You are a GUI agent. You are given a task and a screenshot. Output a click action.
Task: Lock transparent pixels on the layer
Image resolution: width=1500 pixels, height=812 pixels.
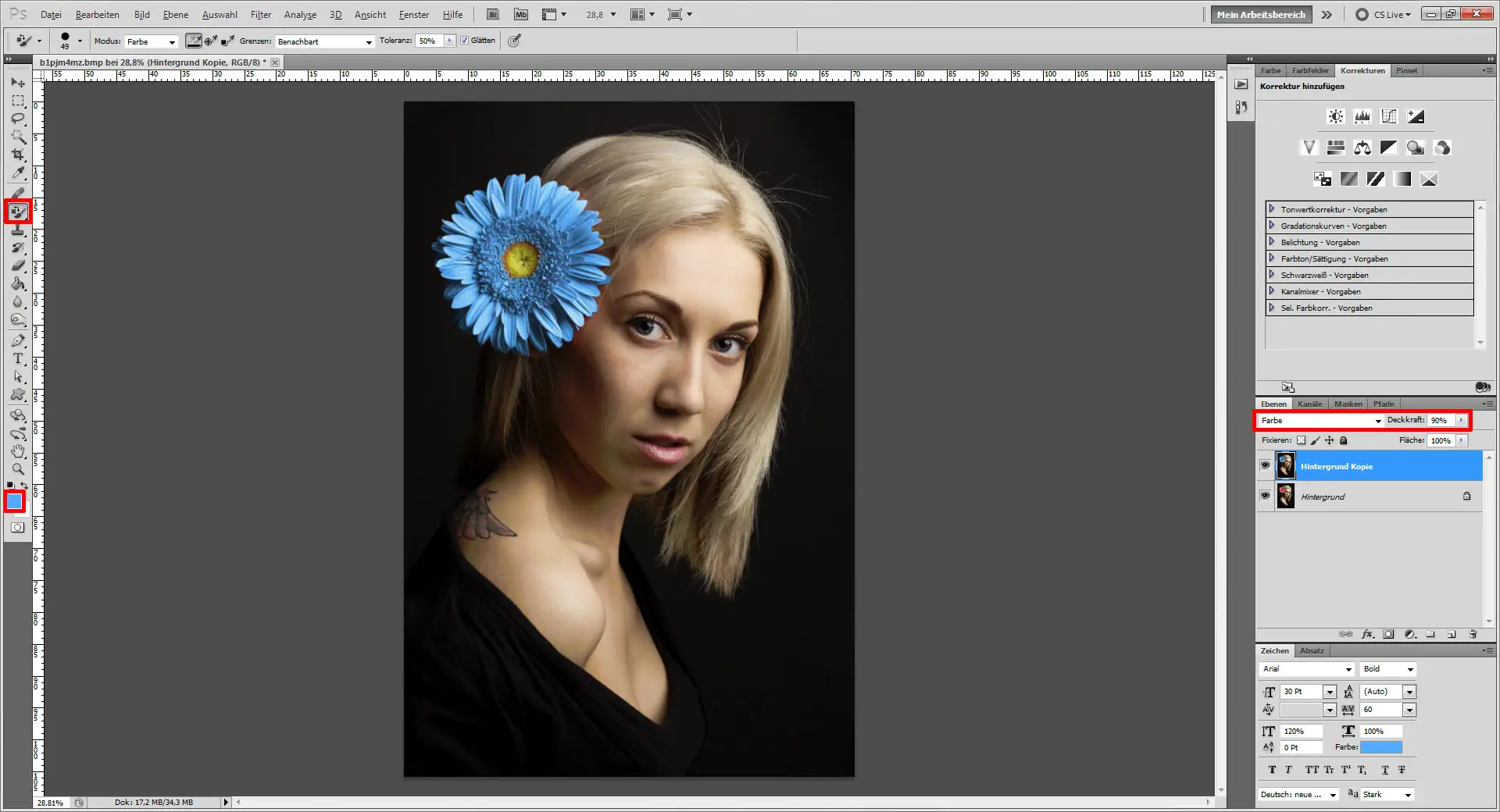[1301, 440]
